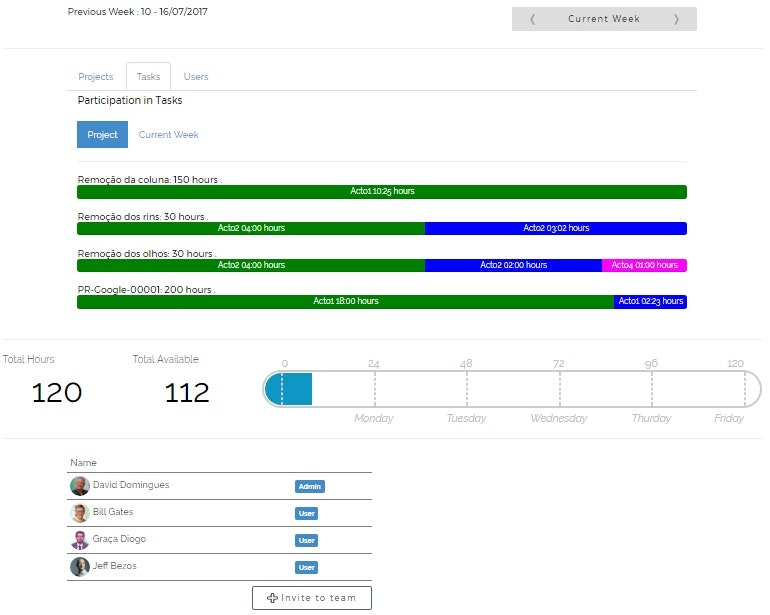
Task: Open the Graça Diogo name entry
Action: coord(119,539)
